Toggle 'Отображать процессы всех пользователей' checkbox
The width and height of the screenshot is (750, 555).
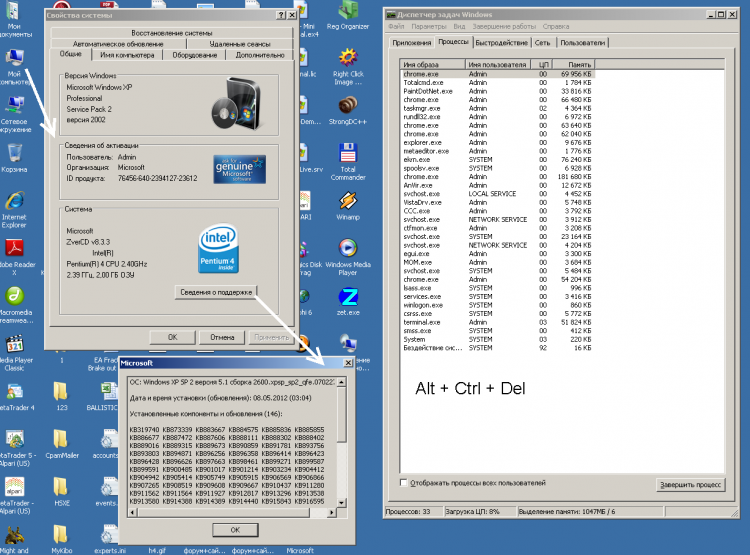pos(404,483)
